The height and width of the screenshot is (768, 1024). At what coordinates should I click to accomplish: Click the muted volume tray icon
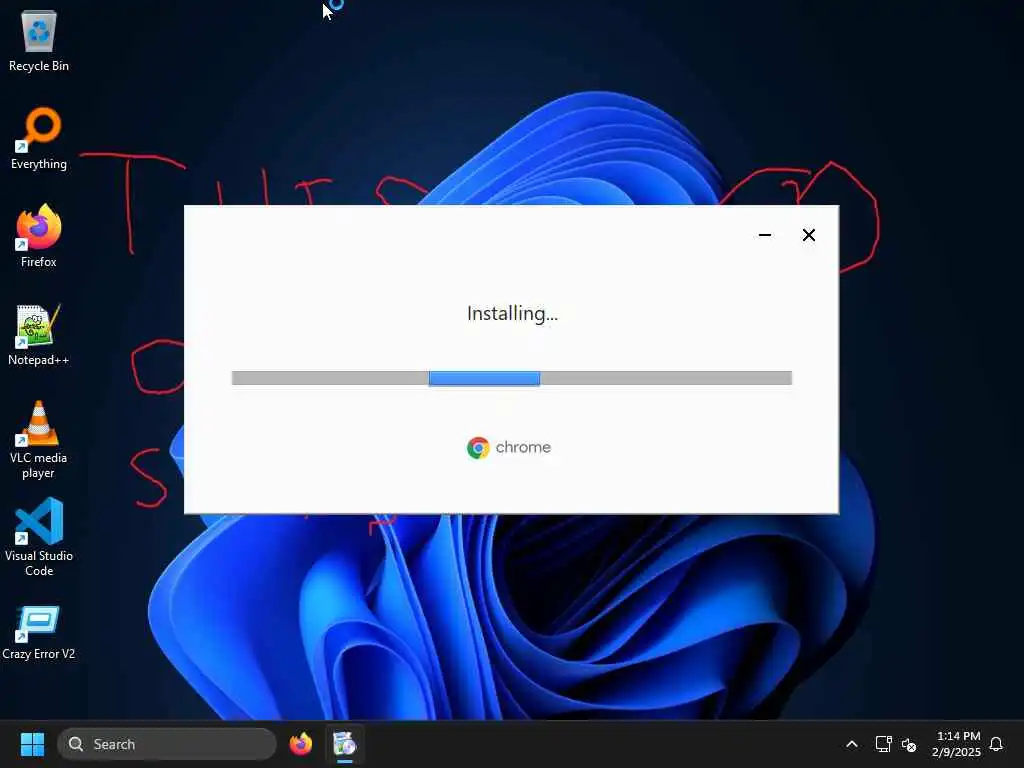coord(909,744)
